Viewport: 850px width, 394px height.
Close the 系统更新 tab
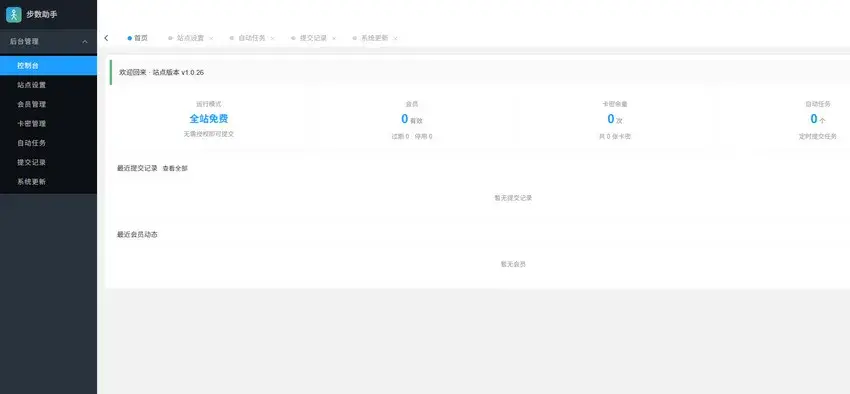pos(395,38)
